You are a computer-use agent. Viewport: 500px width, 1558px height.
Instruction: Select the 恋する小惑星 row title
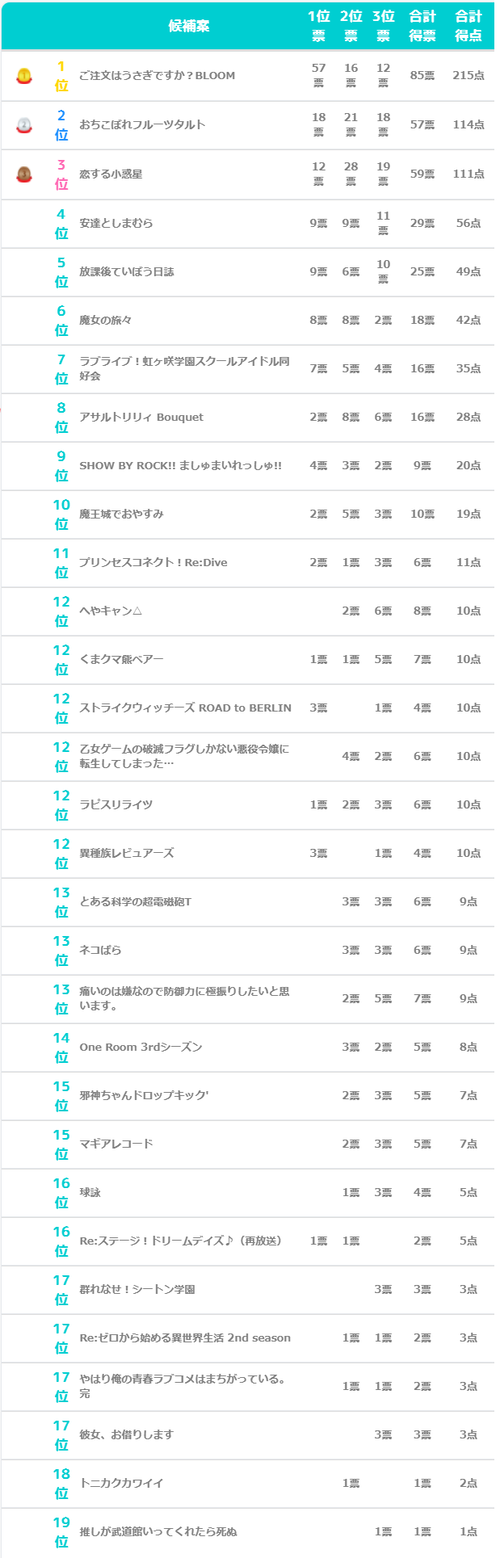point(111,174)
